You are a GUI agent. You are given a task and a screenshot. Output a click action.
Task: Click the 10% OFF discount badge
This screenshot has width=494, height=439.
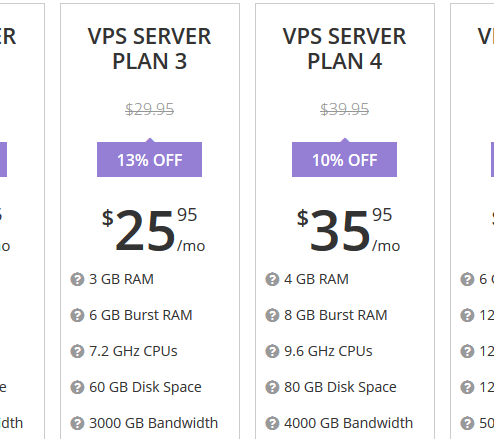click(x=344, y=159)
